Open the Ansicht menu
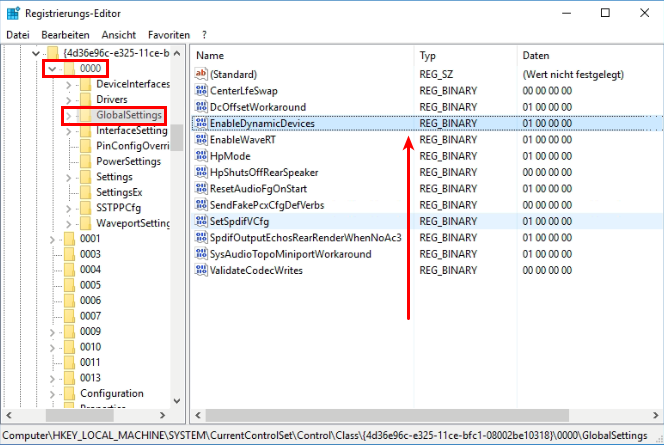Screen dimensions: 664x445 click(x=119, y=35)
